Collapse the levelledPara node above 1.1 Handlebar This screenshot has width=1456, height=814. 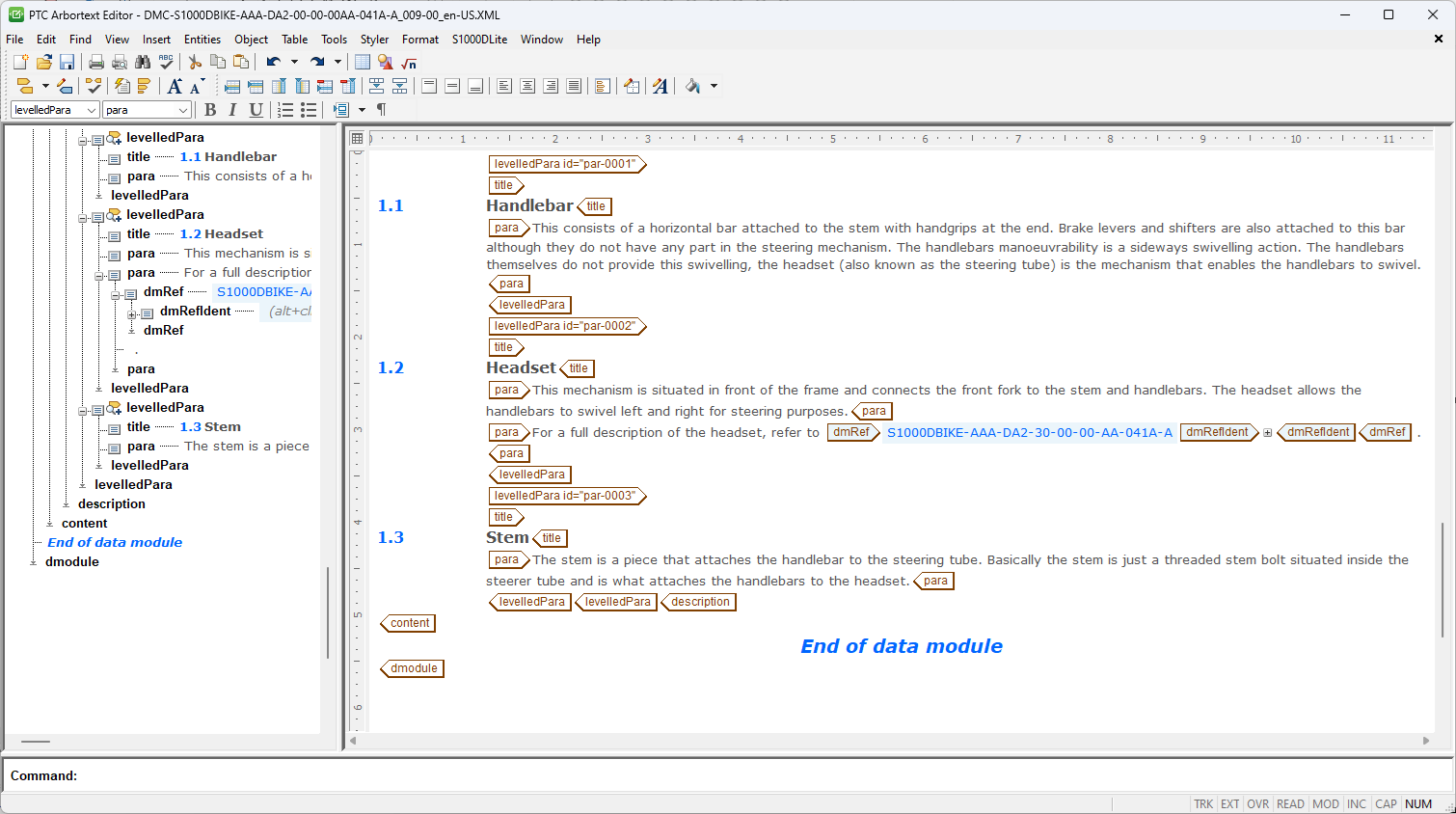coord(83,140)
